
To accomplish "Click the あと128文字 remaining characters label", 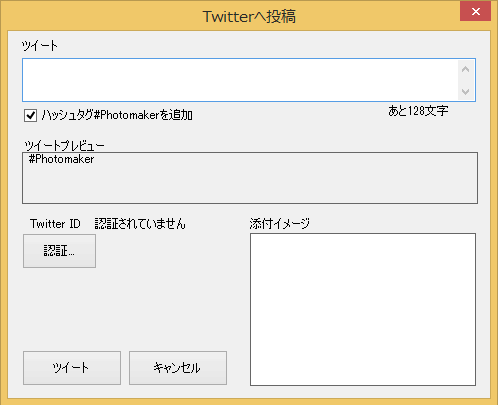I will coord(418,111).
